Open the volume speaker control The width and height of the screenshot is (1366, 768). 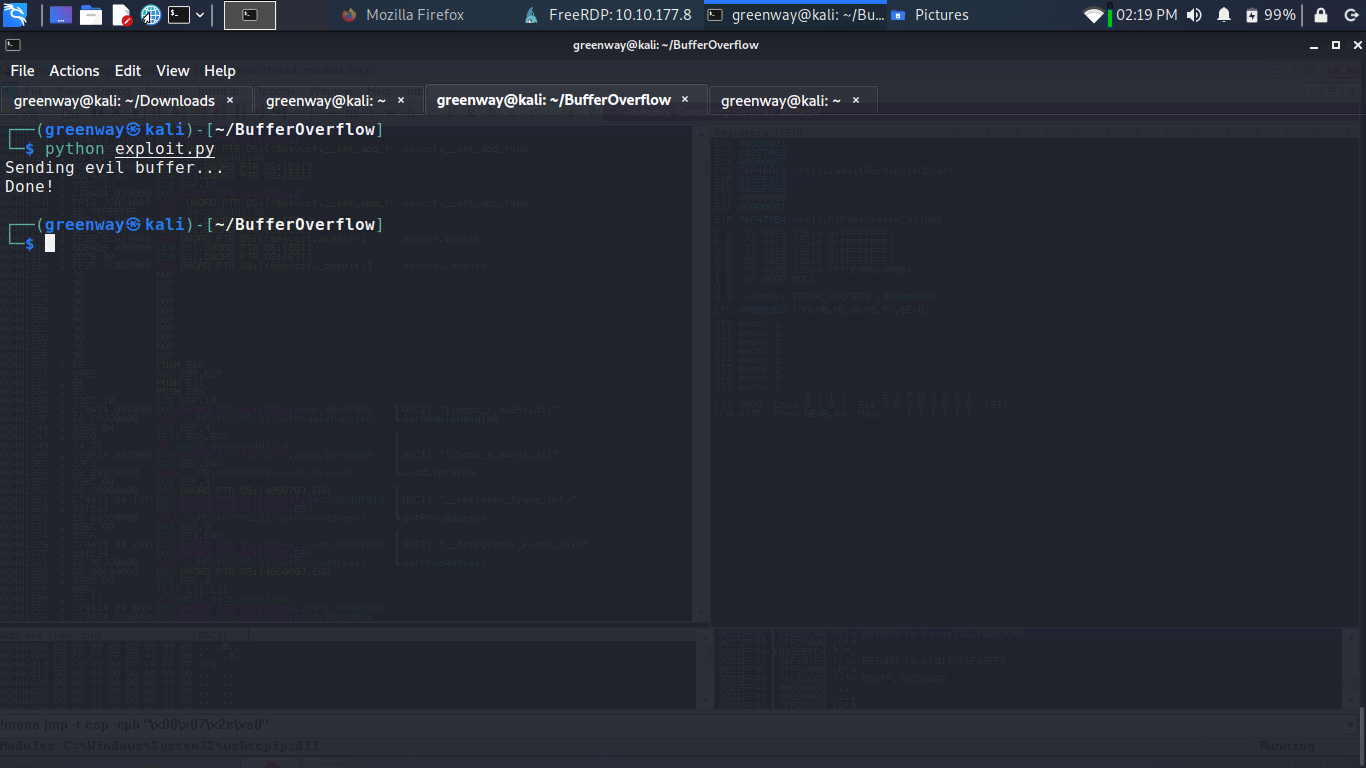(1195, 15)
